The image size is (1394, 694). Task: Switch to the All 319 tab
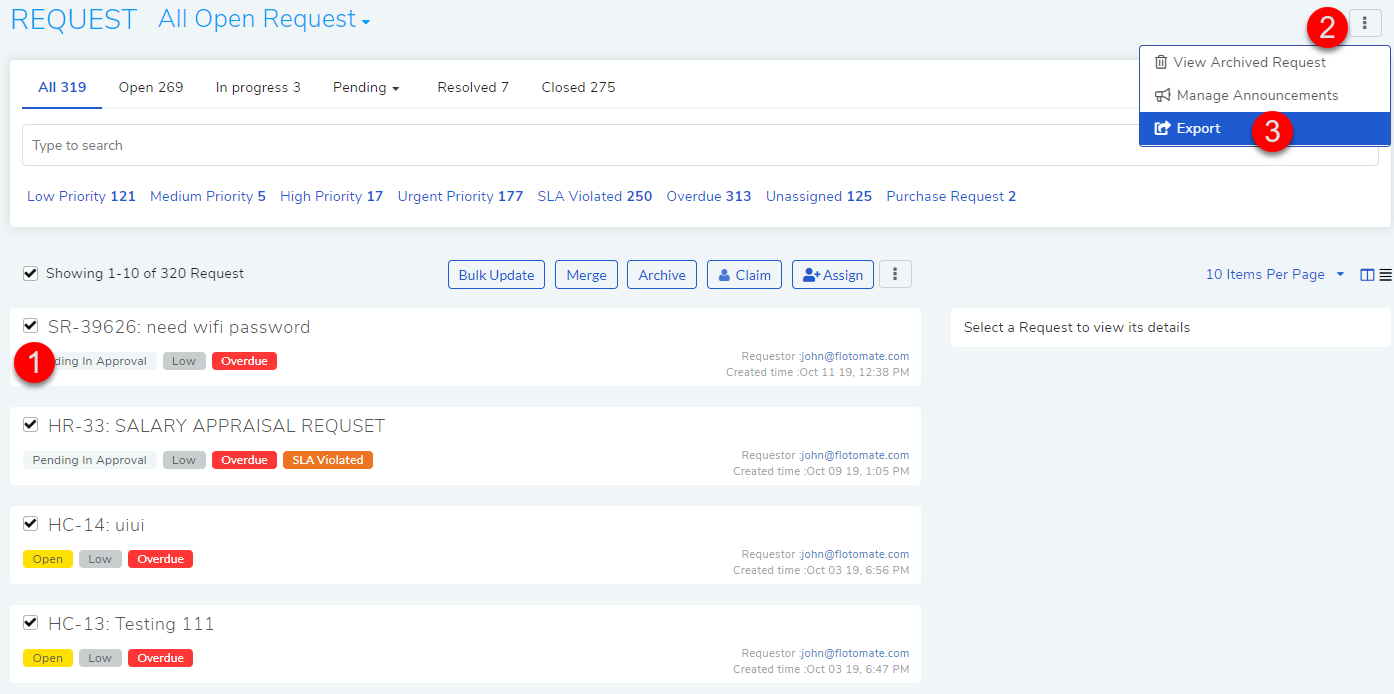point(62,87)
